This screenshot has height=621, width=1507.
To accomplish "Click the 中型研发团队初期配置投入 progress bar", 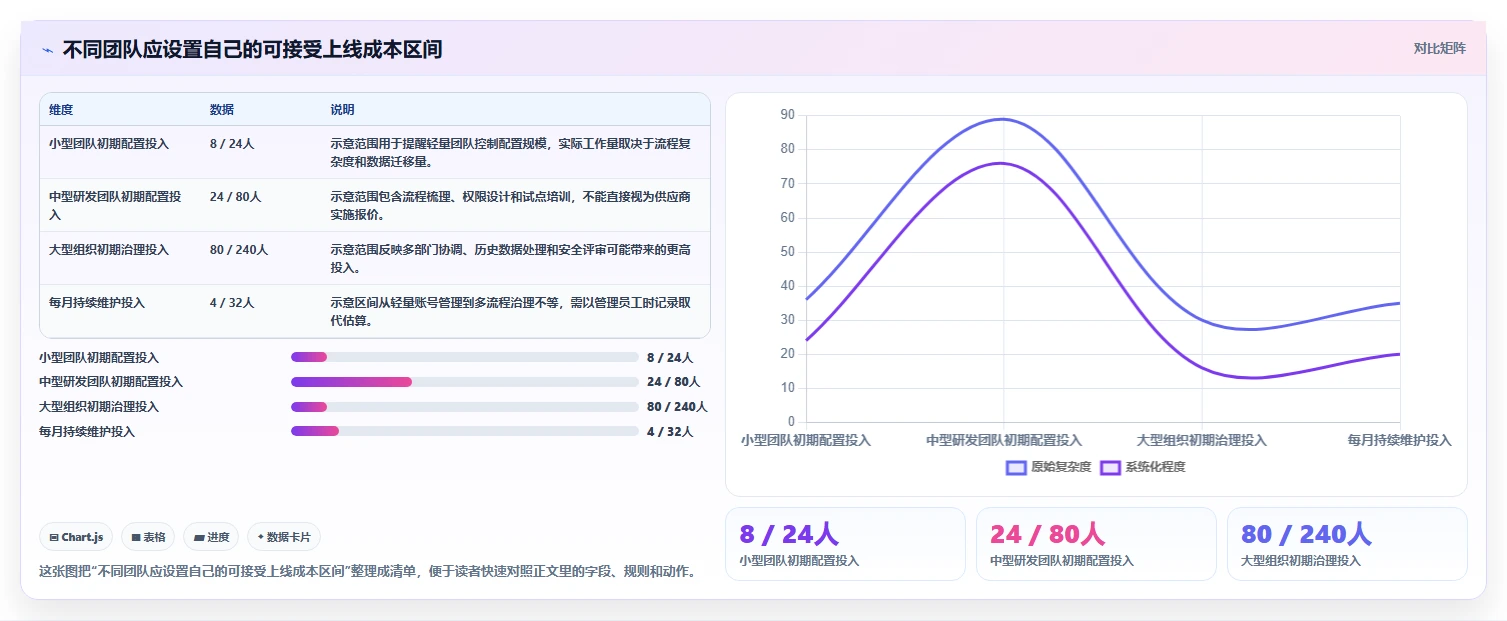I will tap(464, 382).
